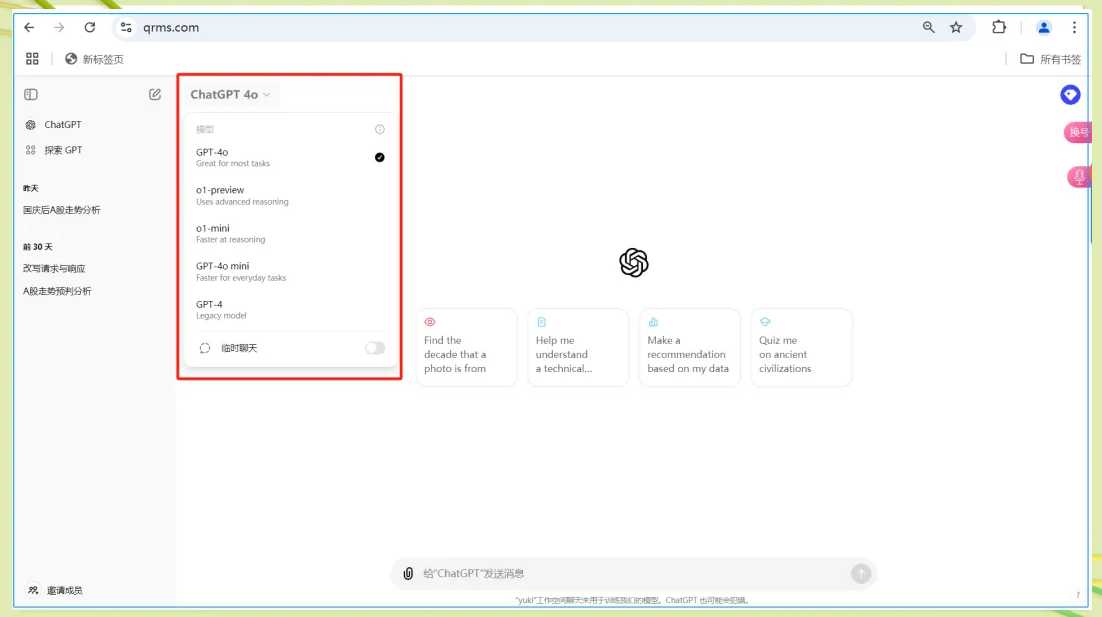Open the 所有书签 folder
This screenshot has width=1102, height=617.
1051,59
